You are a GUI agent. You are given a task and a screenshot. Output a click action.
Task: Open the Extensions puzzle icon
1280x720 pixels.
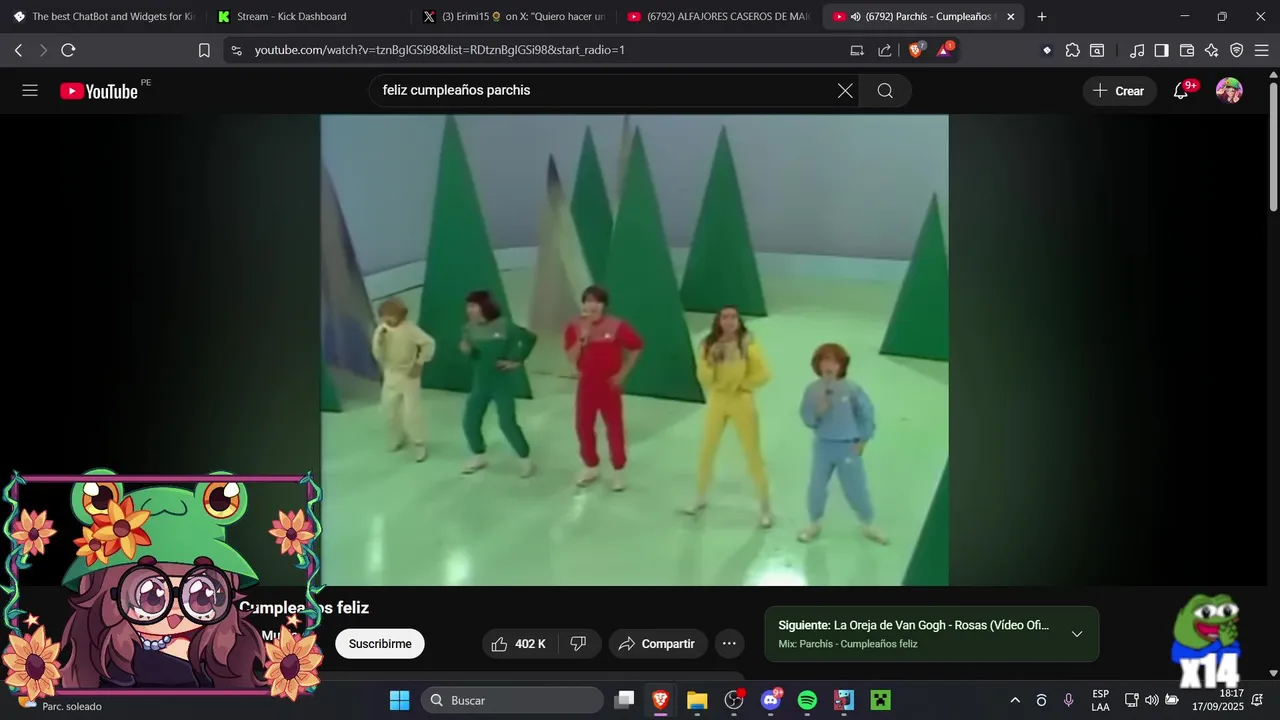tap(1073, 50)
